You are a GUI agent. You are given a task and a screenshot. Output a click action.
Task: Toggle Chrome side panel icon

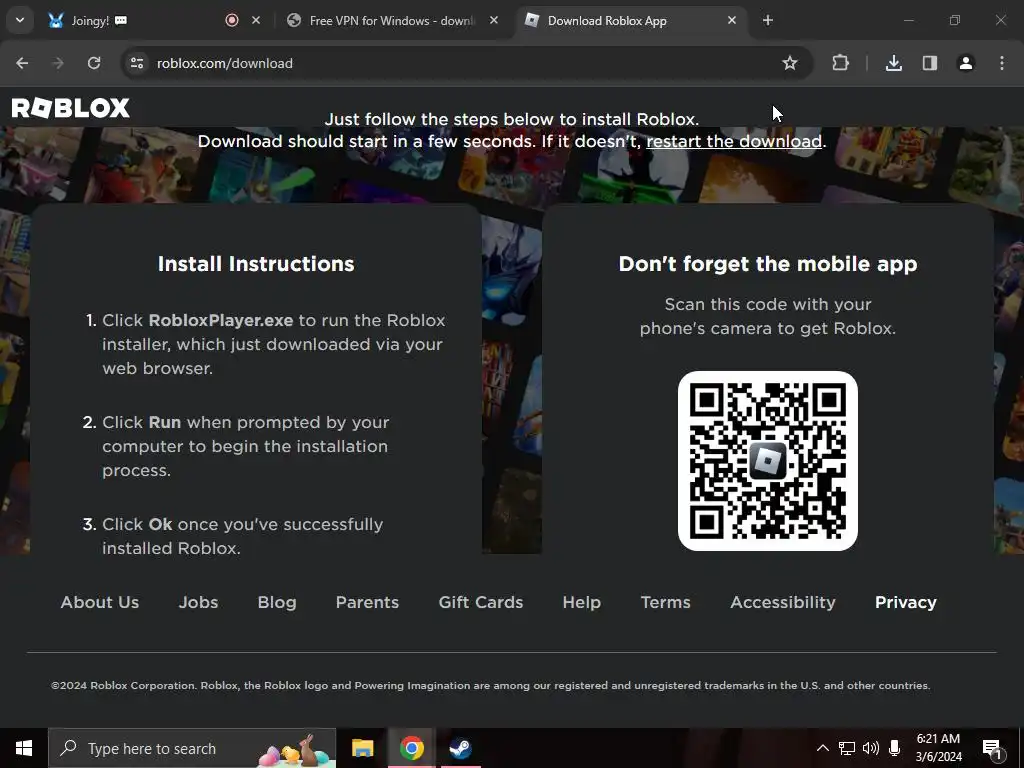pyautogui.click(x=929, y=63)
